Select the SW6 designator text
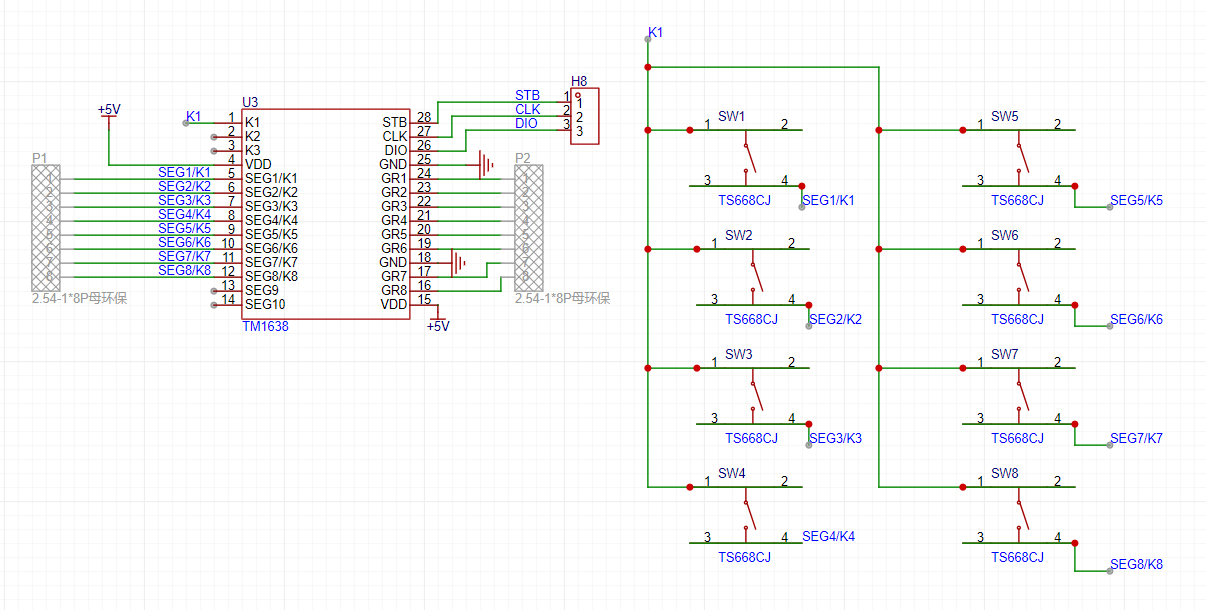The height and width of the screenshot is (610, 1206). click(x=1005, y=235)
